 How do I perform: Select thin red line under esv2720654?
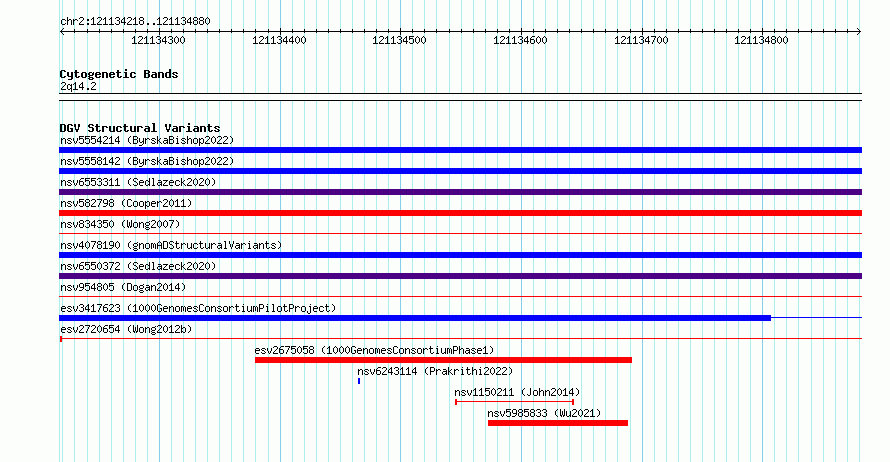(460, 339)
